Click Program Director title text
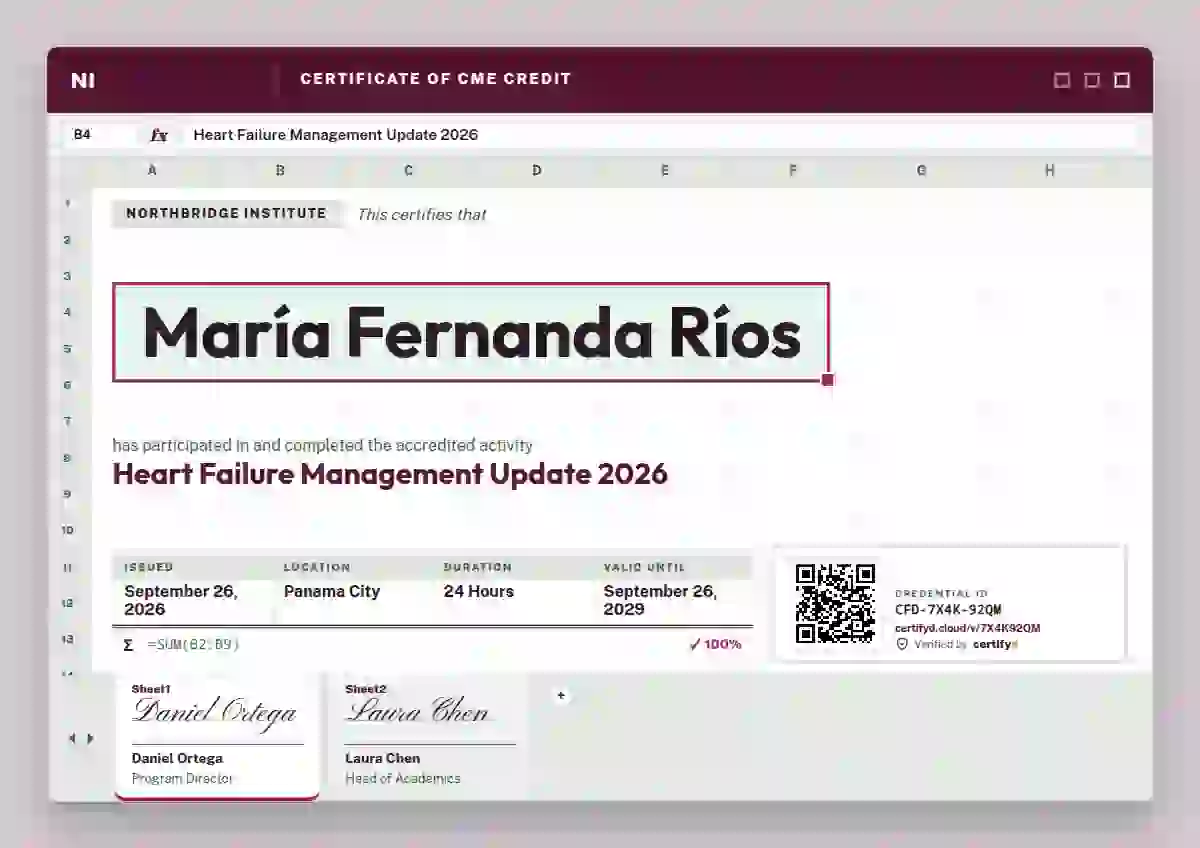The image size is (1200, 848). point(183,778)
